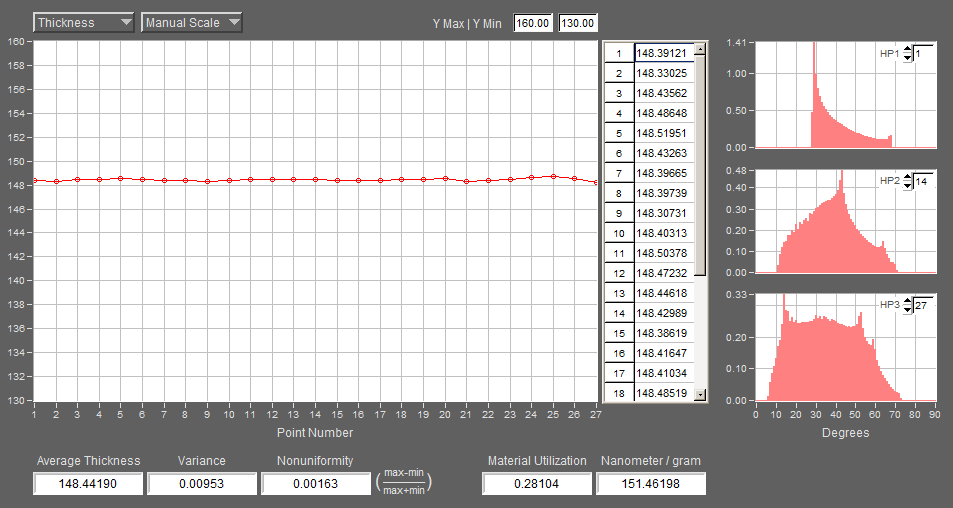
Task: Select list value 148.39665 in row 7
Action: (664, 173)
